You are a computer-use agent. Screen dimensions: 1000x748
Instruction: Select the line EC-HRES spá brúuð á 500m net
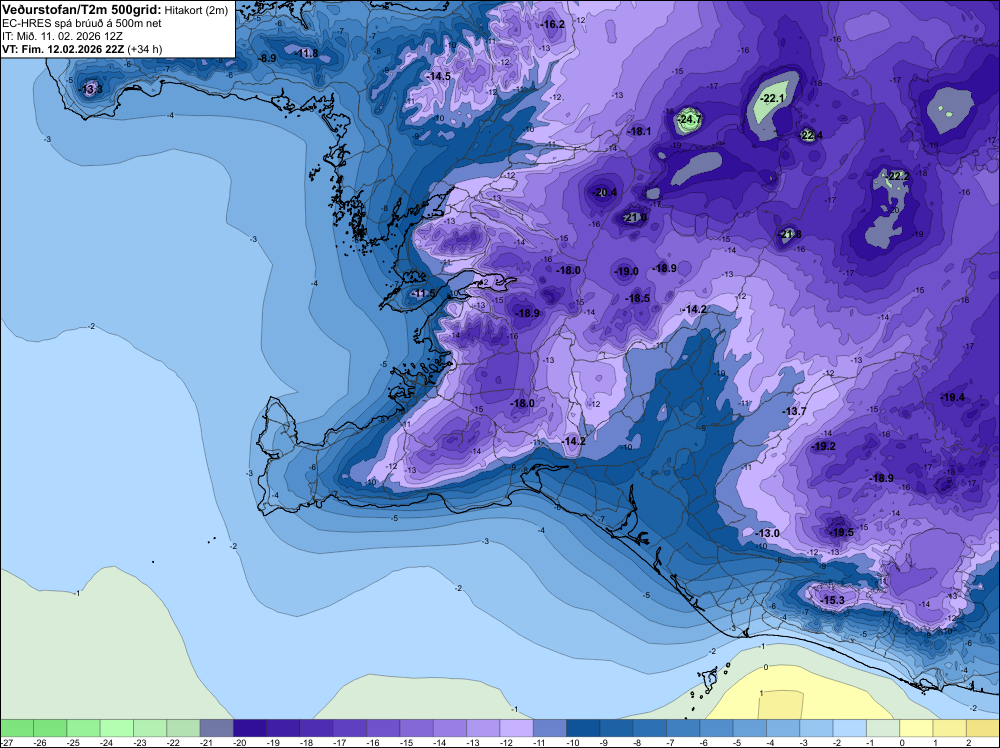click(x=82, y=24)
